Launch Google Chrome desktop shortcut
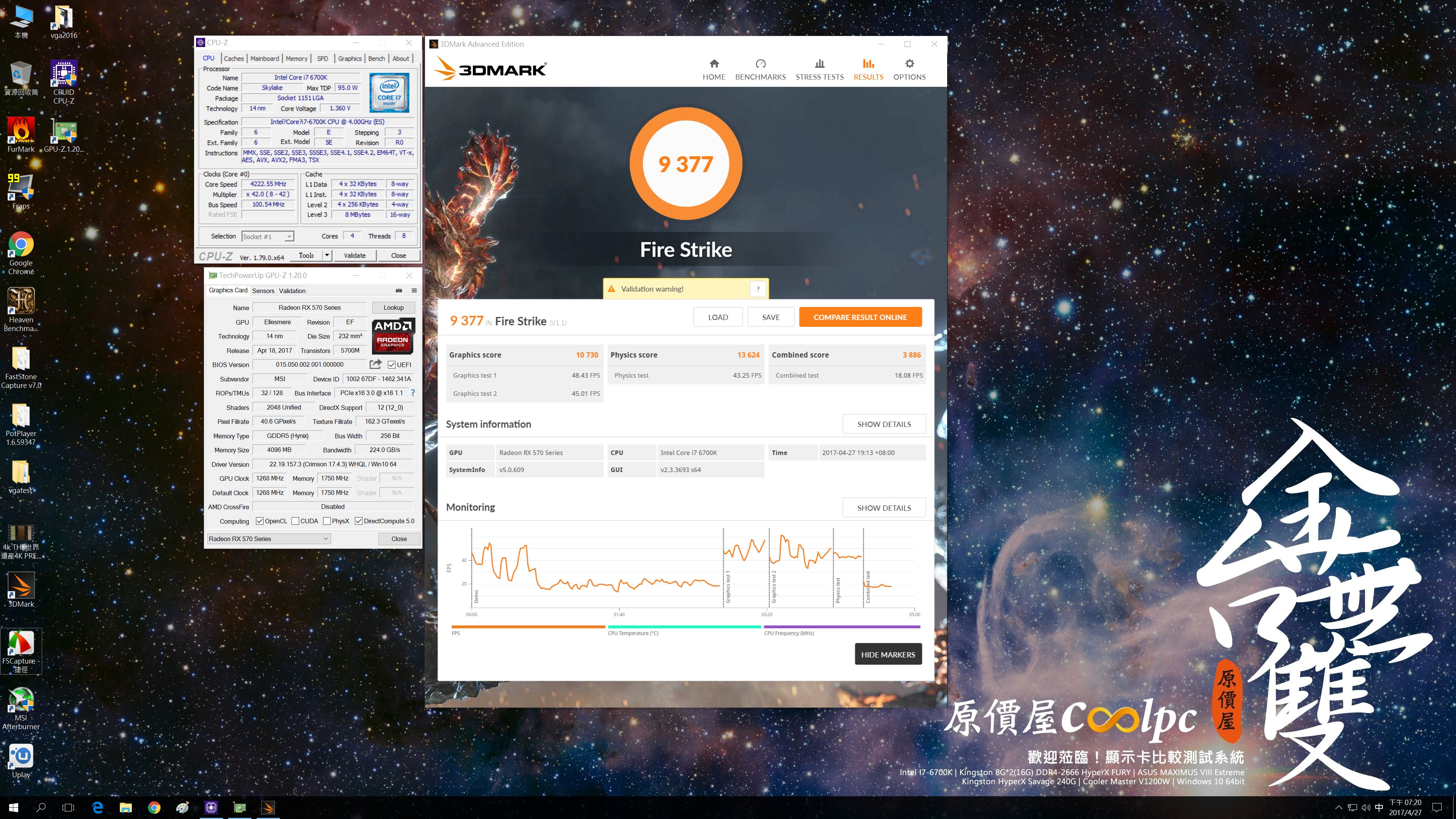 pos(21,253)
